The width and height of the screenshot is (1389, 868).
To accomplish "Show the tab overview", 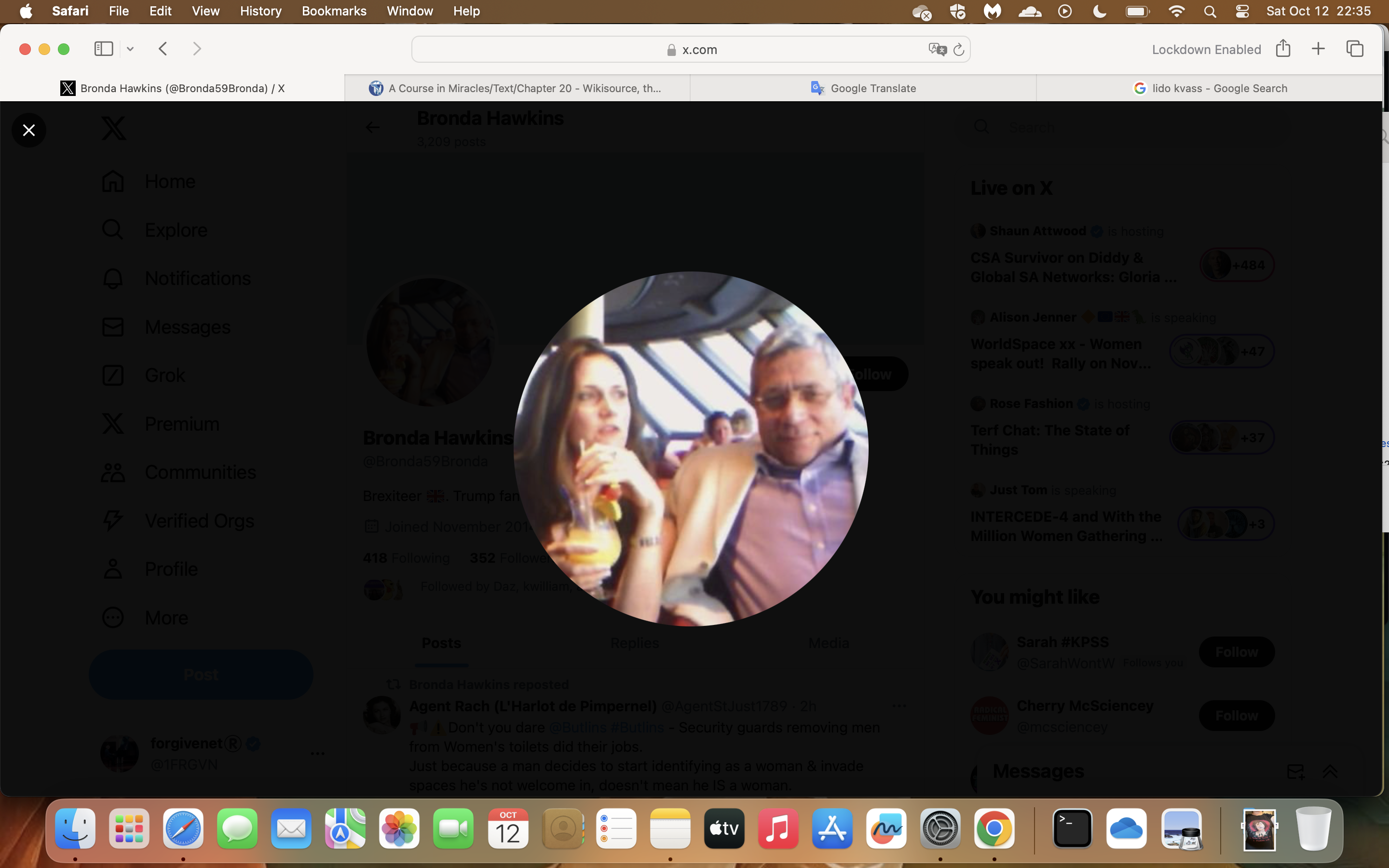I will pyautogui.click(x=1355, y=49).
